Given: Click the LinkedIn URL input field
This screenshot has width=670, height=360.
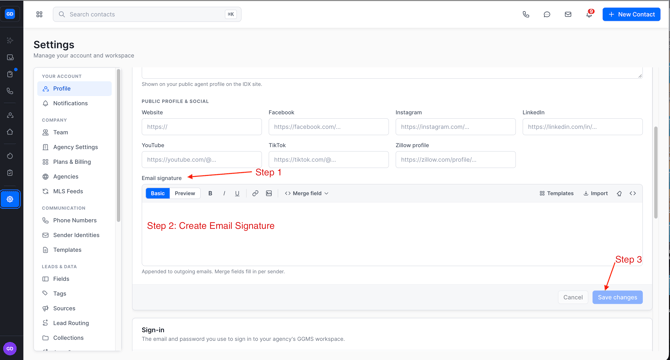Looking at the screenshot, I should (582, 127).
